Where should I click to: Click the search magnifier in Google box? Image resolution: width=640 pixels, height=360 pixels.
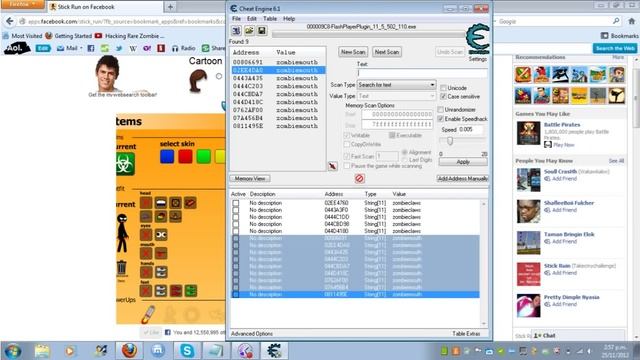(616, 21)
